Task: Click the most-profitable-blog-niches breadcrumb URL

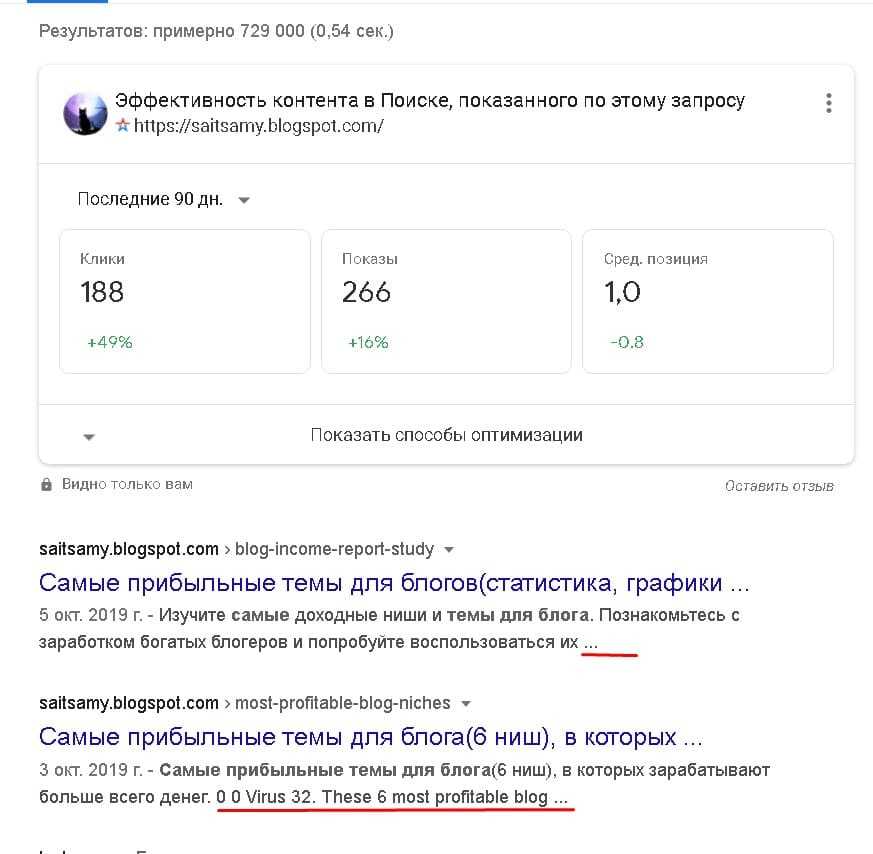Action: pos(343,703)
